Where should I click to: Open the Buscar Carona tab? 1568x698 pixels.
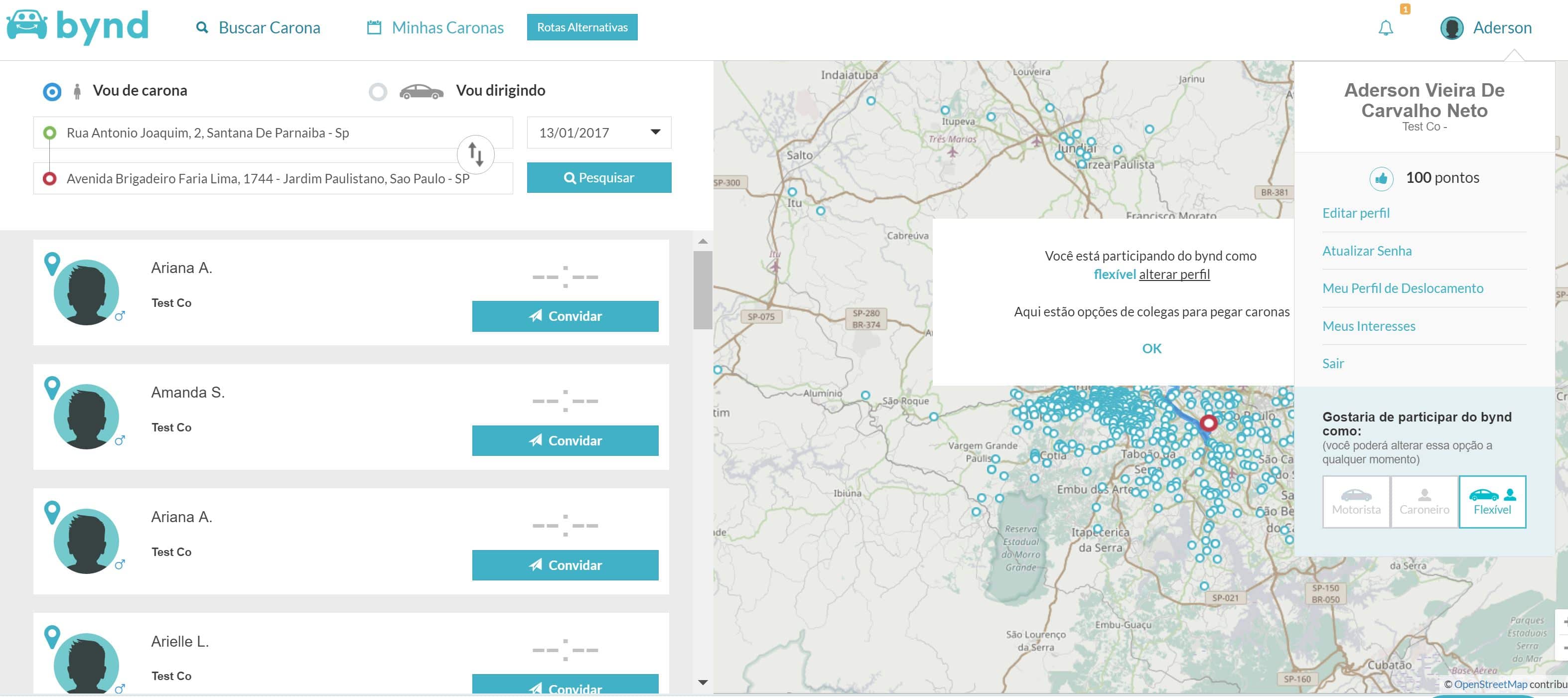(x=258, y=27)
